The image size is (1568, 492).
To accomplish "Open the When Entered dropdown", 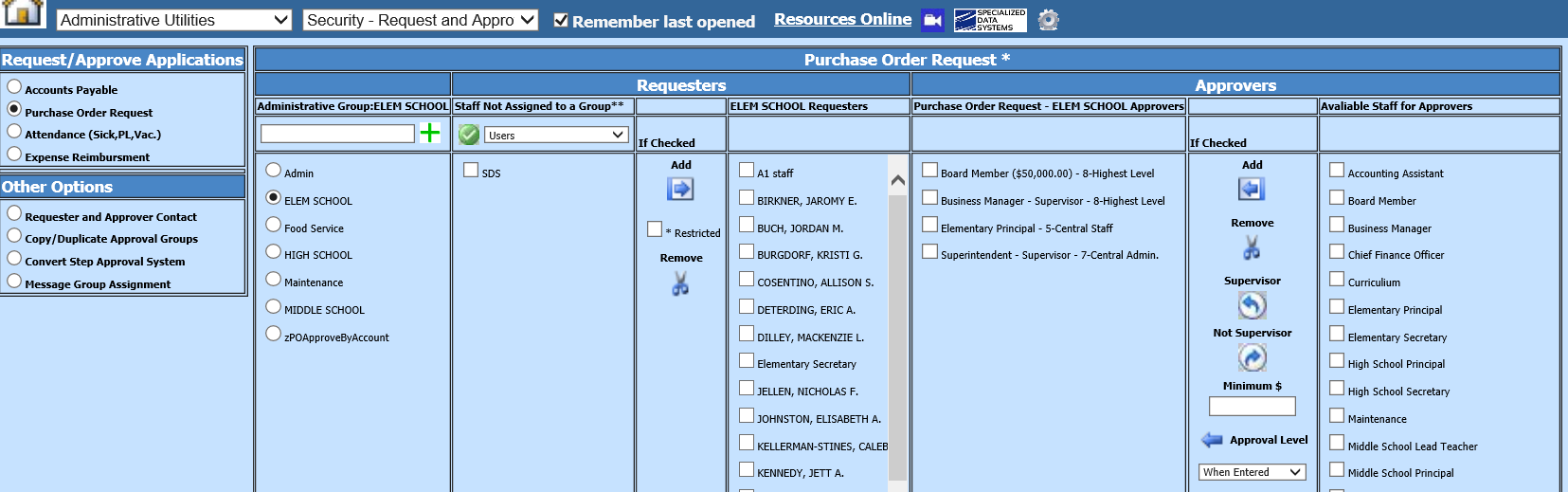I will pyautogui.click(x=1252, y=472).
